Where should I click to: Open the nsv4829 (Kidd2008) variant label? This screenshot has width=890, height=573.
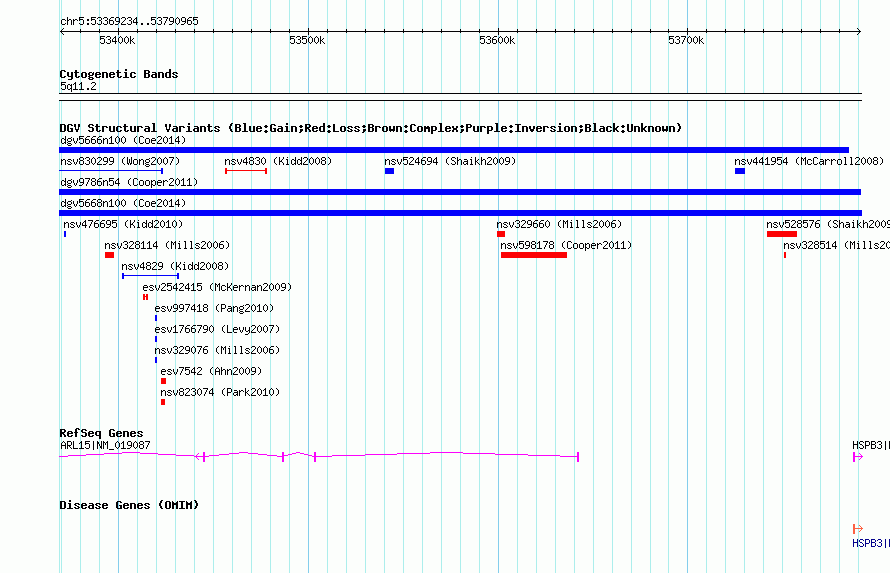(x=175, y=266)
